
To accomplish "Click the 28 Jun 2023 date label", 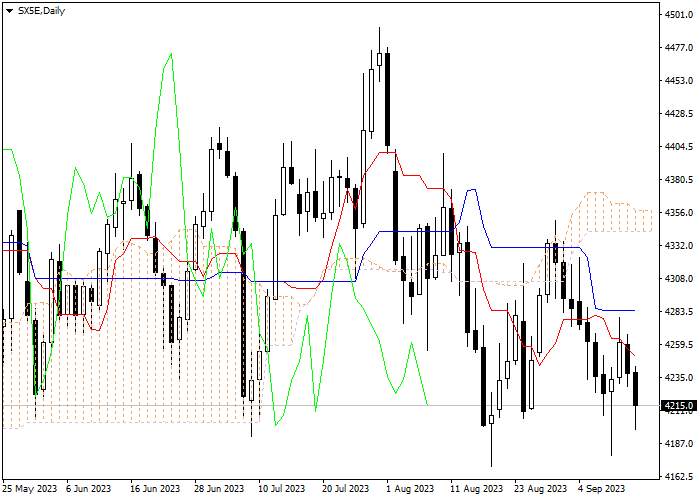I will 219,488.
